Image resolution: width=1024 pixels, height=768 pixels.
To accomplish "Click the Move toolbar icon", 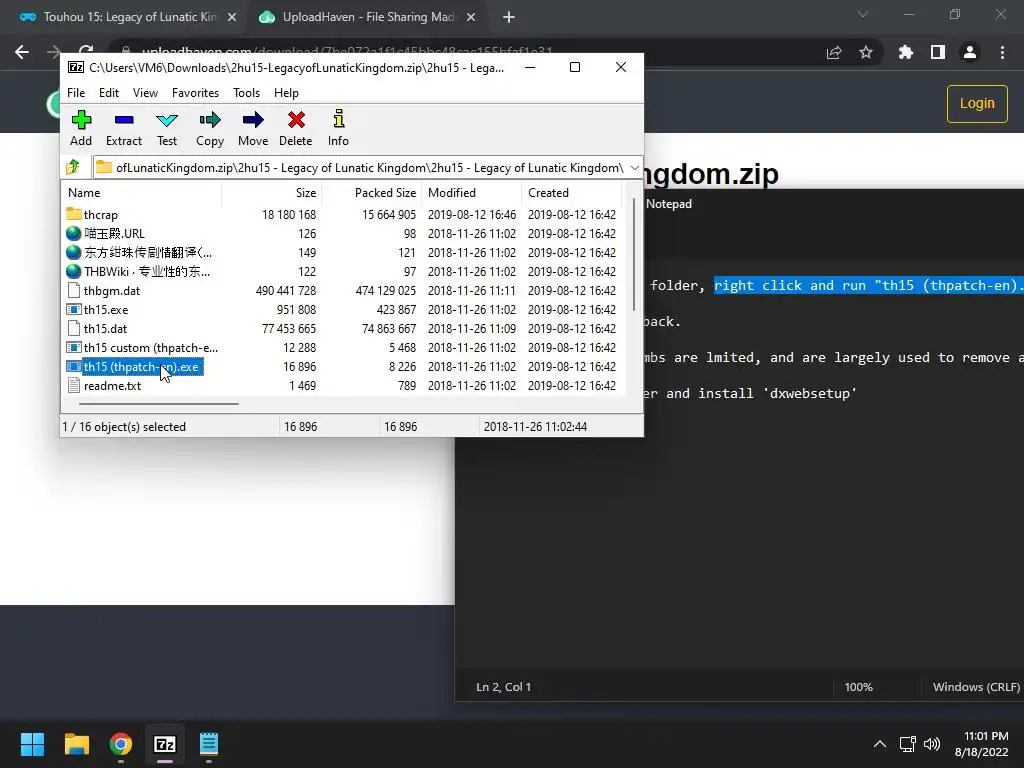I will (x=253, y=128).
